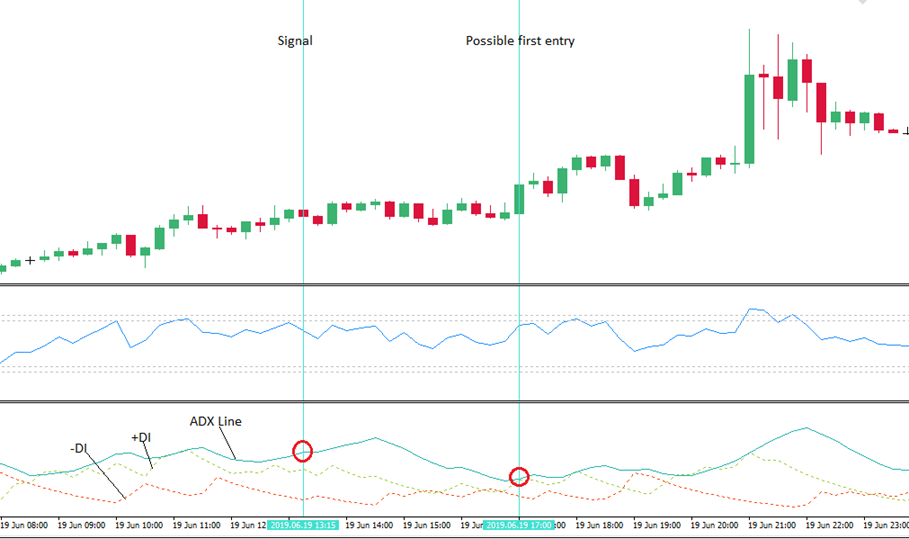Image resolution: width=909 pixels, height=539 pixels.
Task: Click the "19 Jun 10:00" axis label
Action: (139, 525)
